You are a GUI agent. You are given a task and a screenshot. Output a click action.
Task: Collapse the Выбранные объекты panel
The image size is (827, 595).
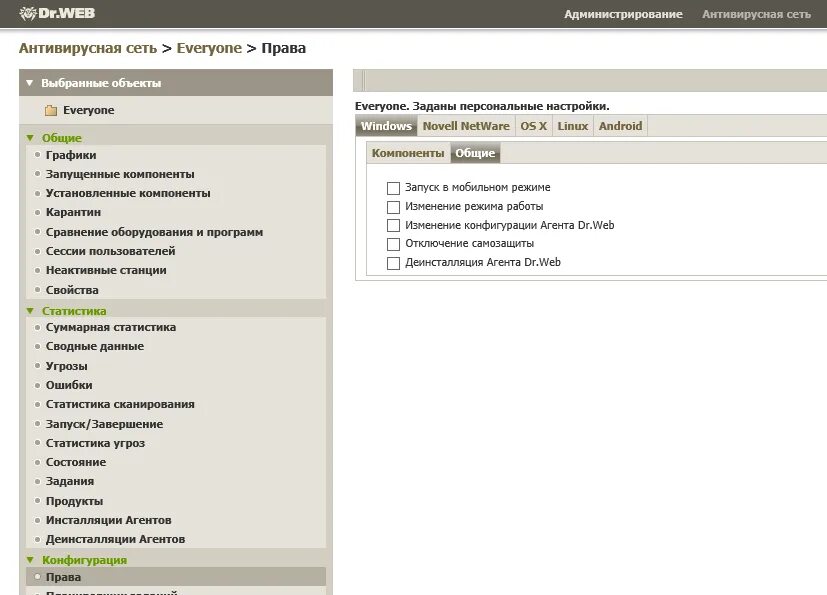click(x=30, y=83)
